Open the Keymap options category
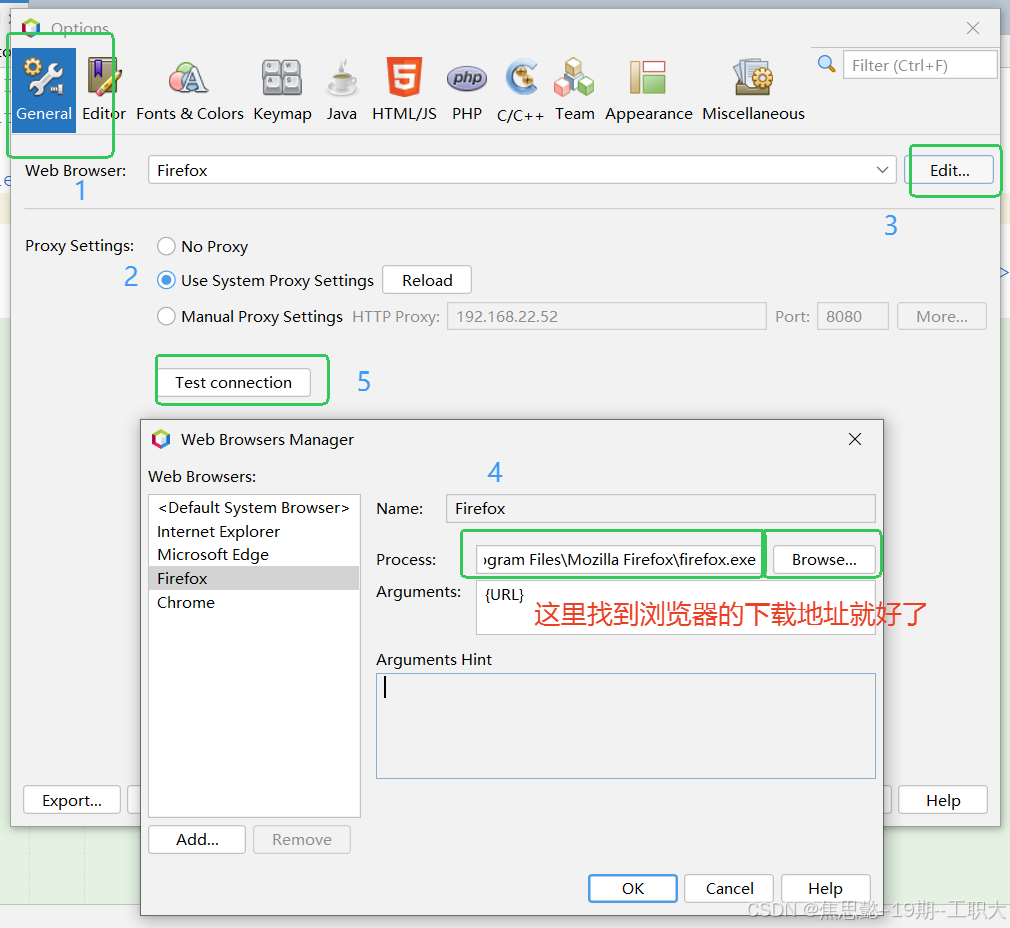The image size is (1010, 928). click(282, 90)
